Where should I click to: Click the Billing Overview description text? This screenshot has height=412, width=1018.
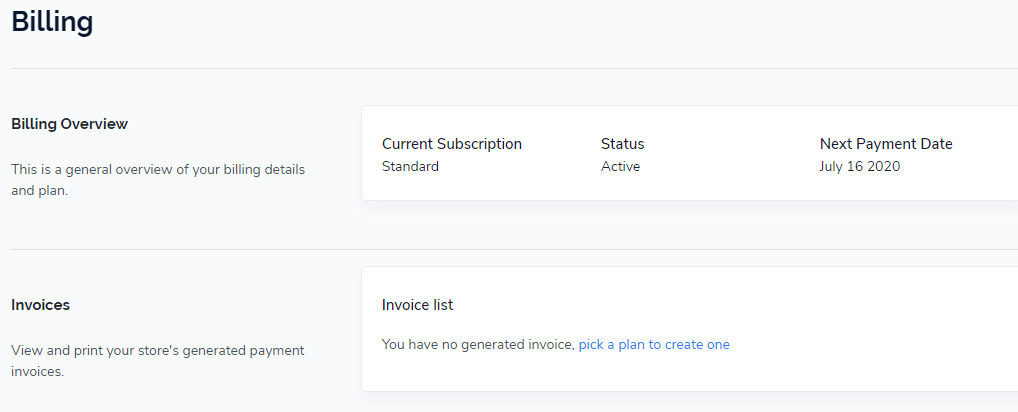(x=158, y=180)
